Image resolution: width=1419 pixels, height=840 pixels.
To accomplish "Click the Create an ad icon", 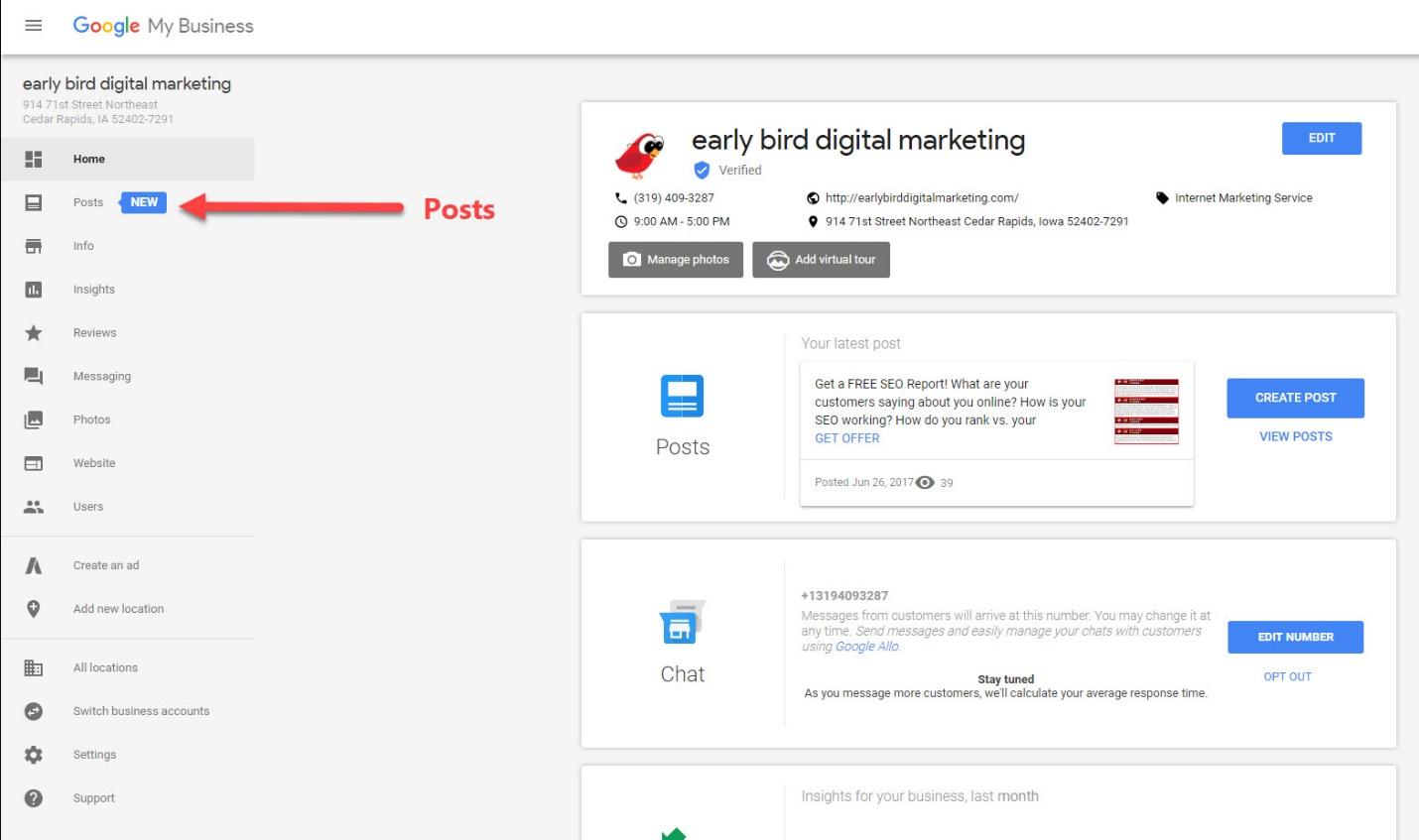I will click(34, 565).
